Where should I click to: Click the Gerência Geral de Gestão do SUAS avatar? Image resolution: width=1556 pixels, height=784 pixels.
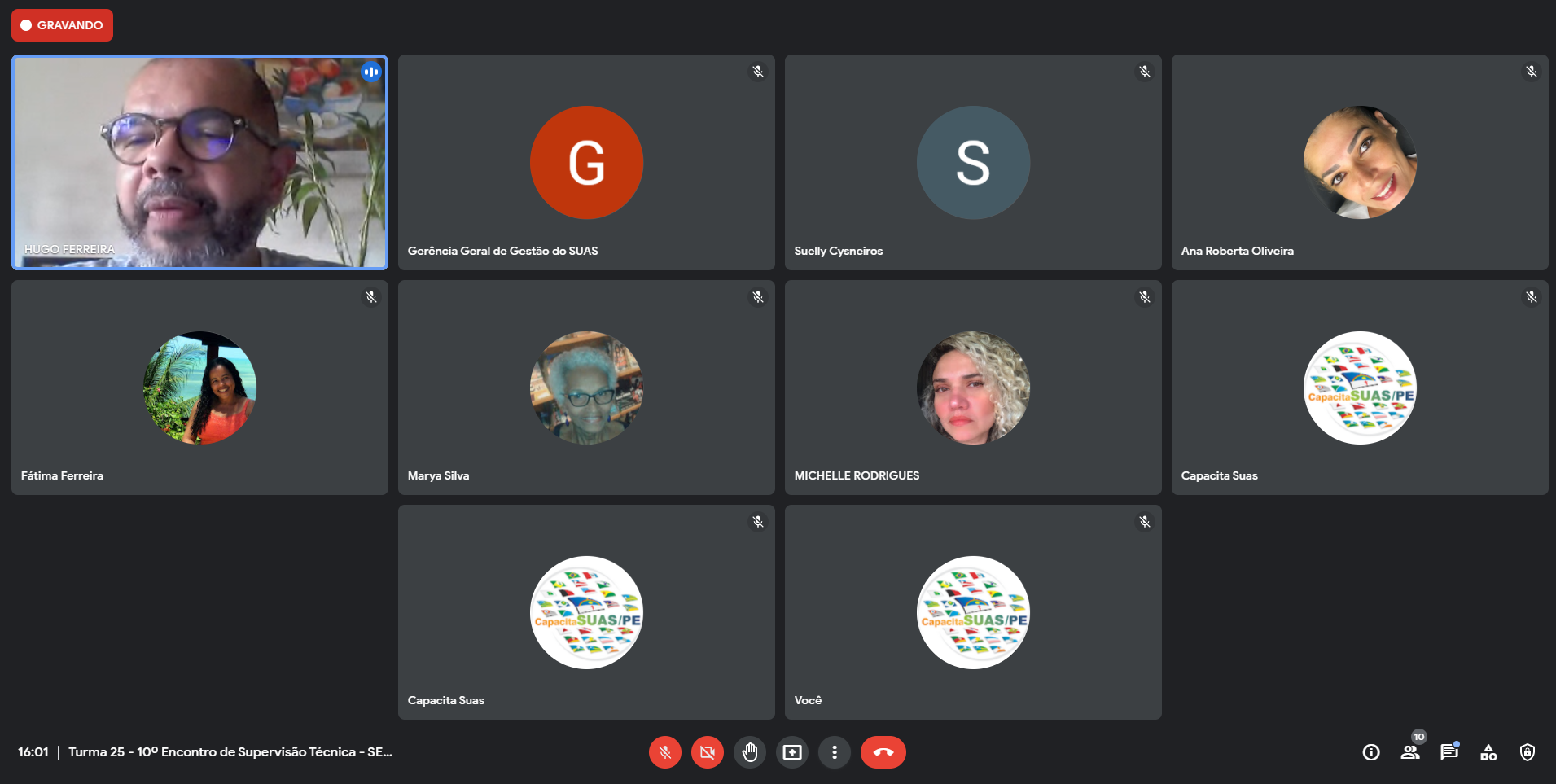[586, 162]
